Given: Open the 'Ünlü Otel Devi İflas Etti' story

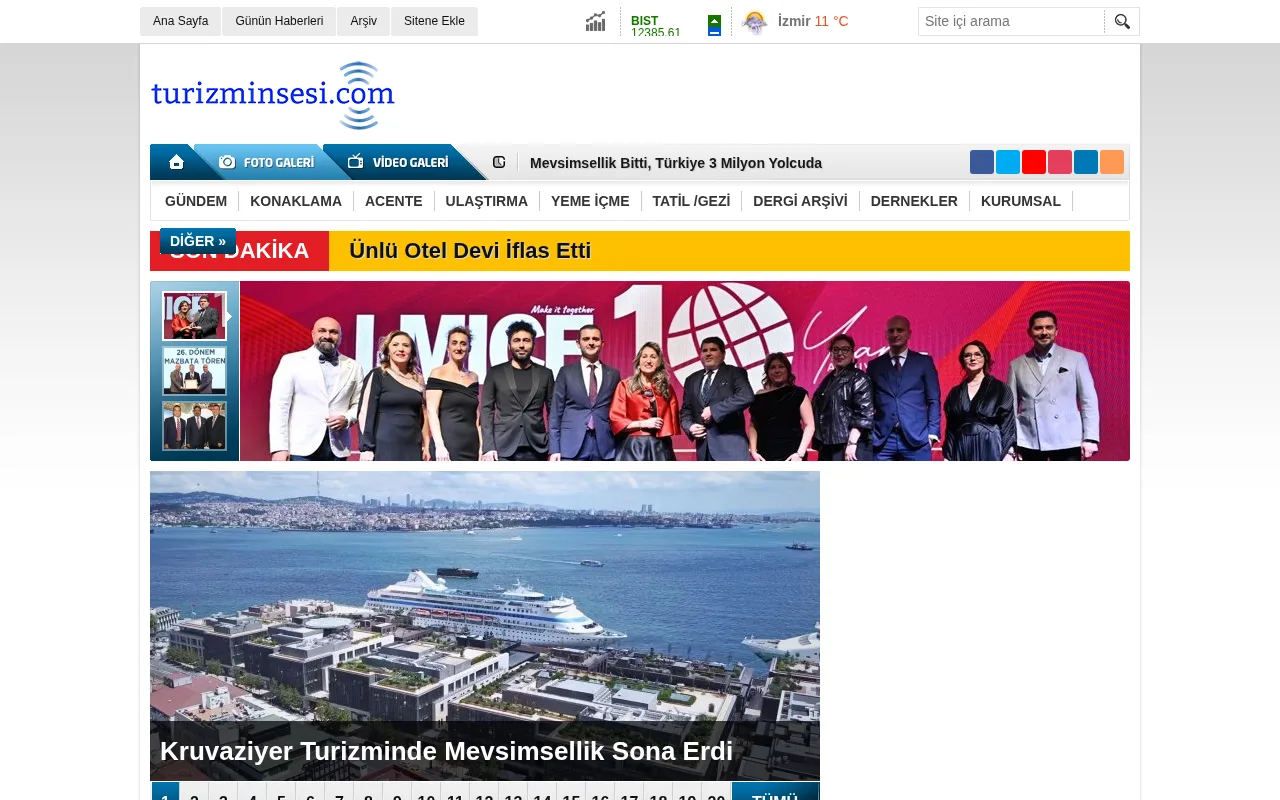Looking at the screenshot, I should coord(470,251).
